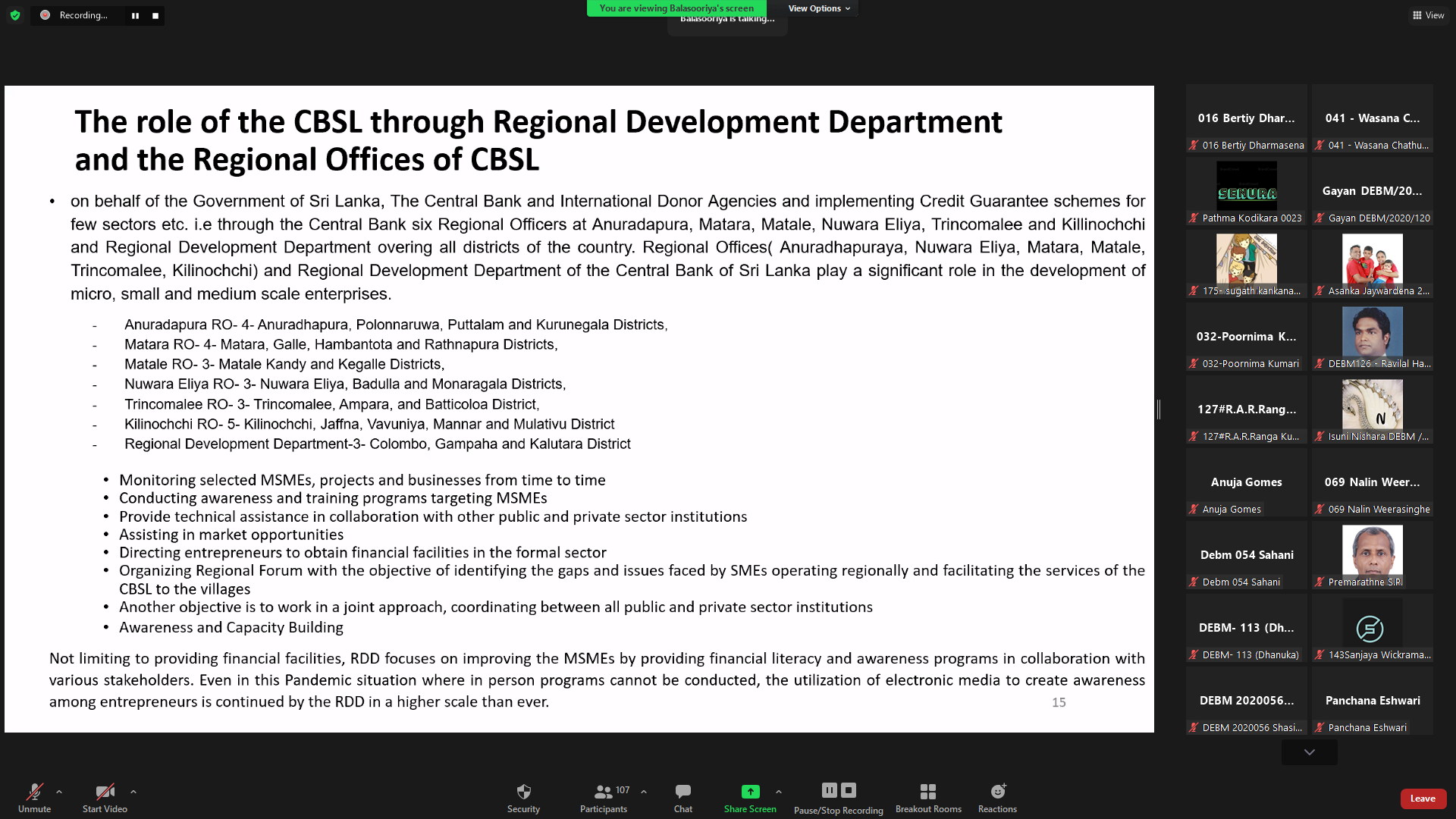
Task: Select the DEBM126 - Ravilal tile
Action: pyautogui.click(x=1373, y=337)
